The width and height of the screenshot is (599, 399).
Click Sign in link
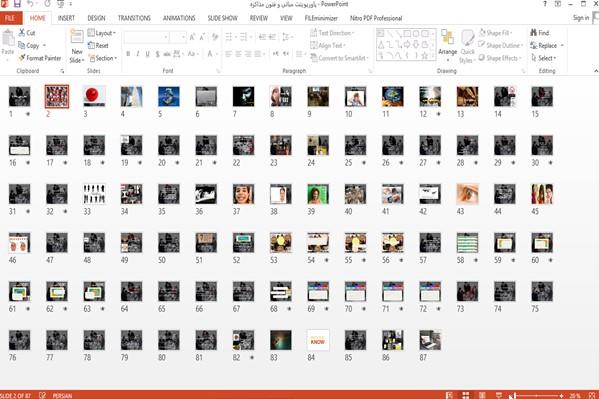pos(581,18)
